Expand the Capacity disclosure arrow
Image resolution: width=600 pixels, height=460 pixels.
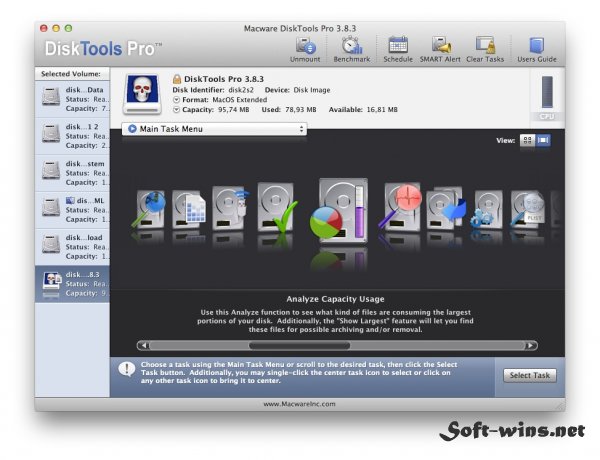tap(176, 110)
